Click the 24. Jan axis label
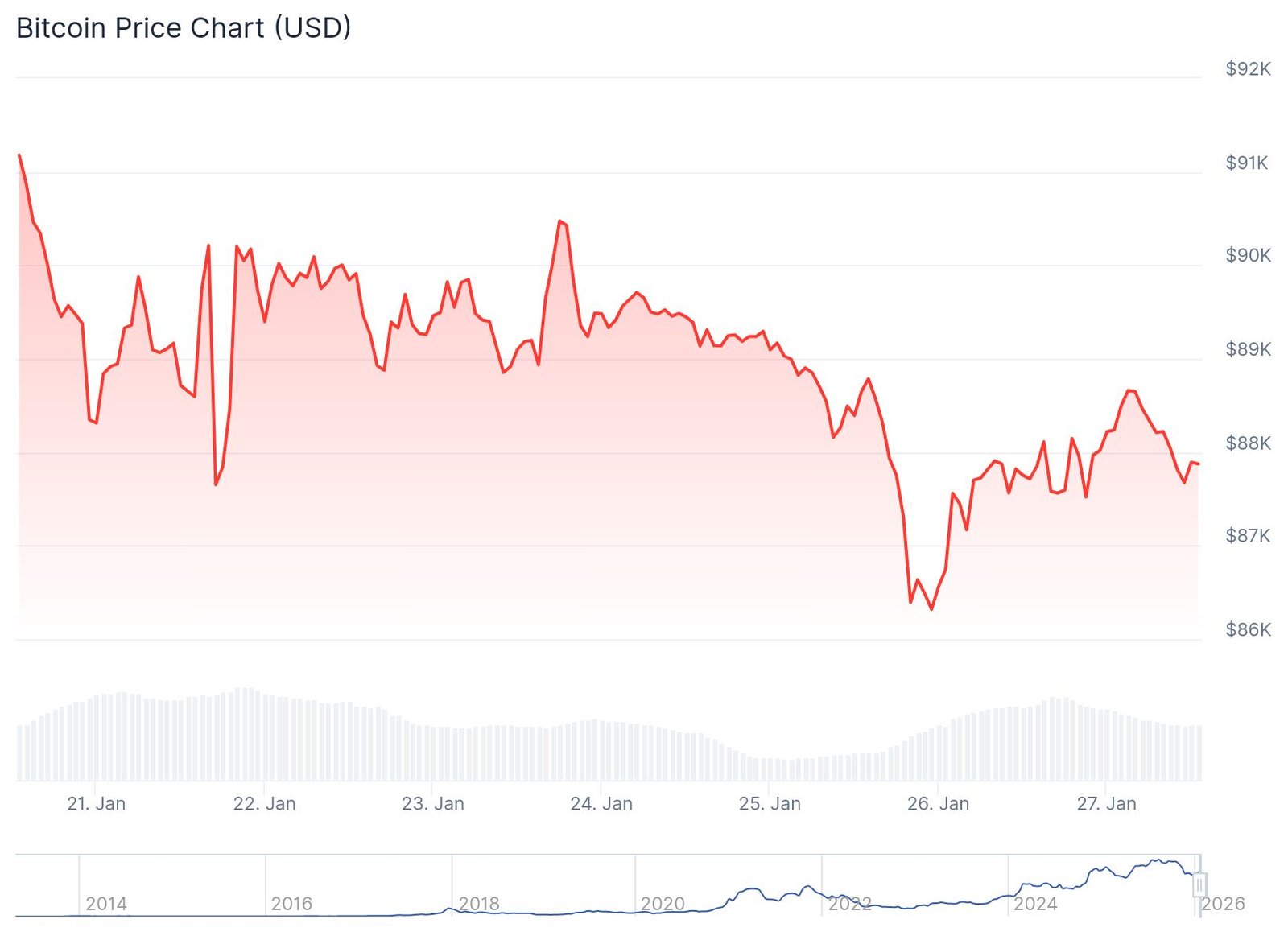The width and height of the screenshot is (1288, 940). point(601,804)
